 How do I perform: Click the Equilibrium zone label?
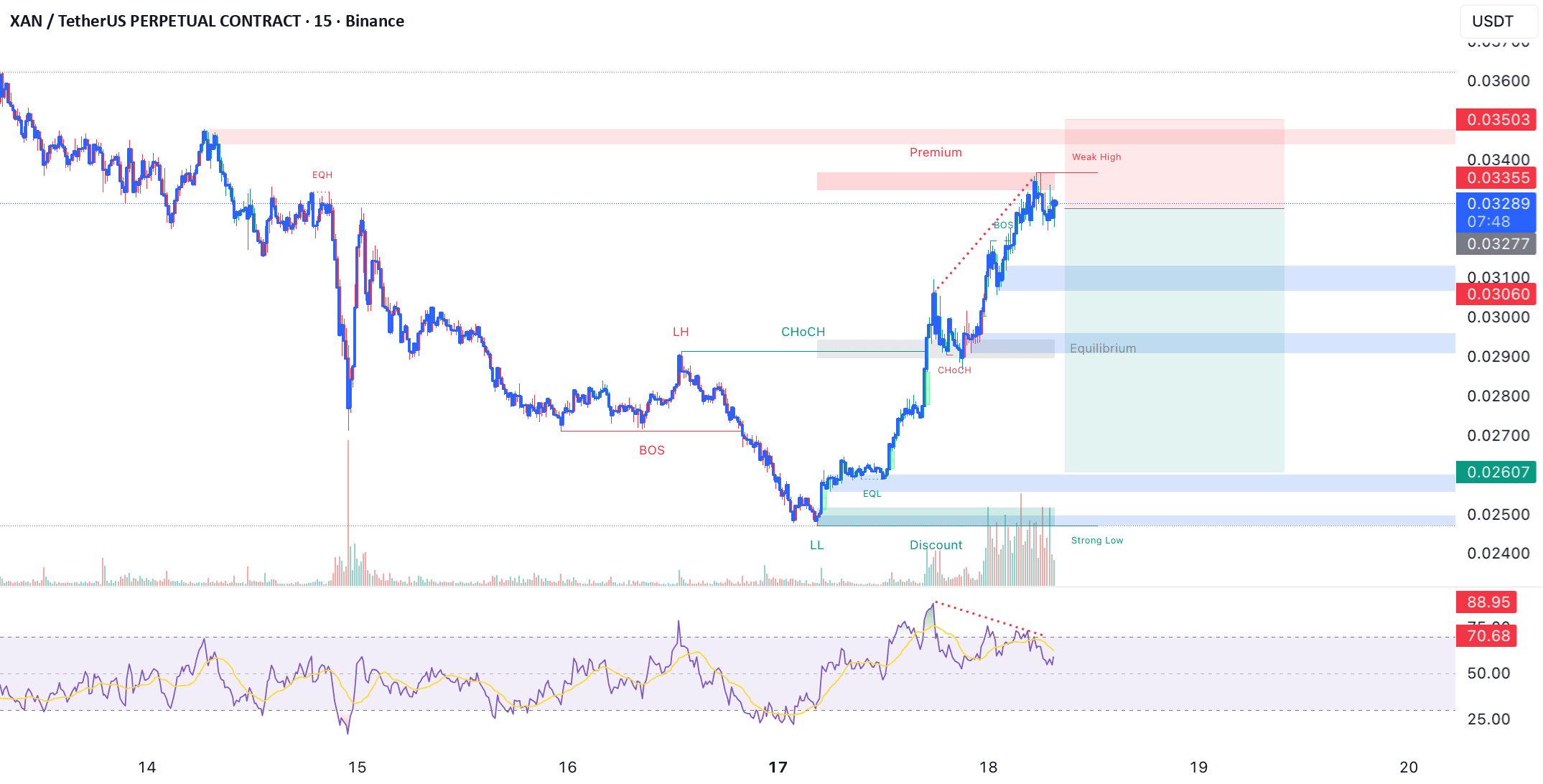tap(1103, 349)
